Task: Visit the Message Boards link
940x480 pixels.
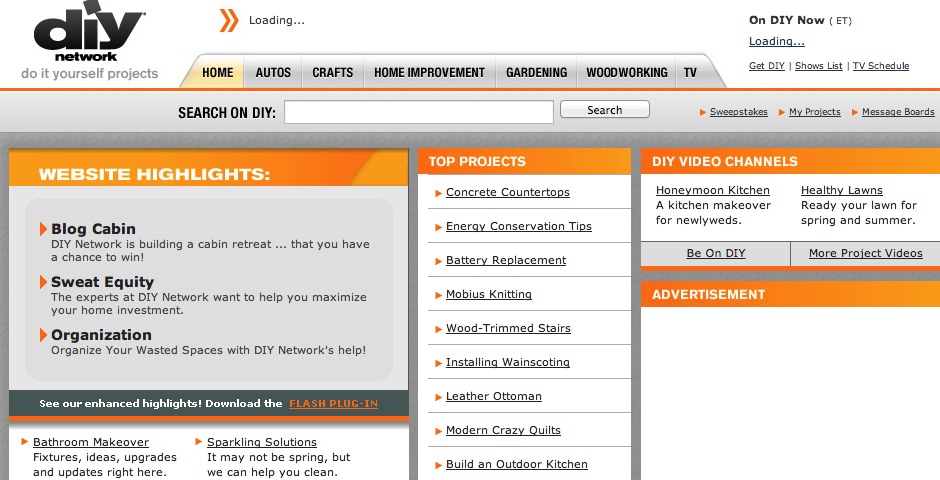Action: coord(898,112)
